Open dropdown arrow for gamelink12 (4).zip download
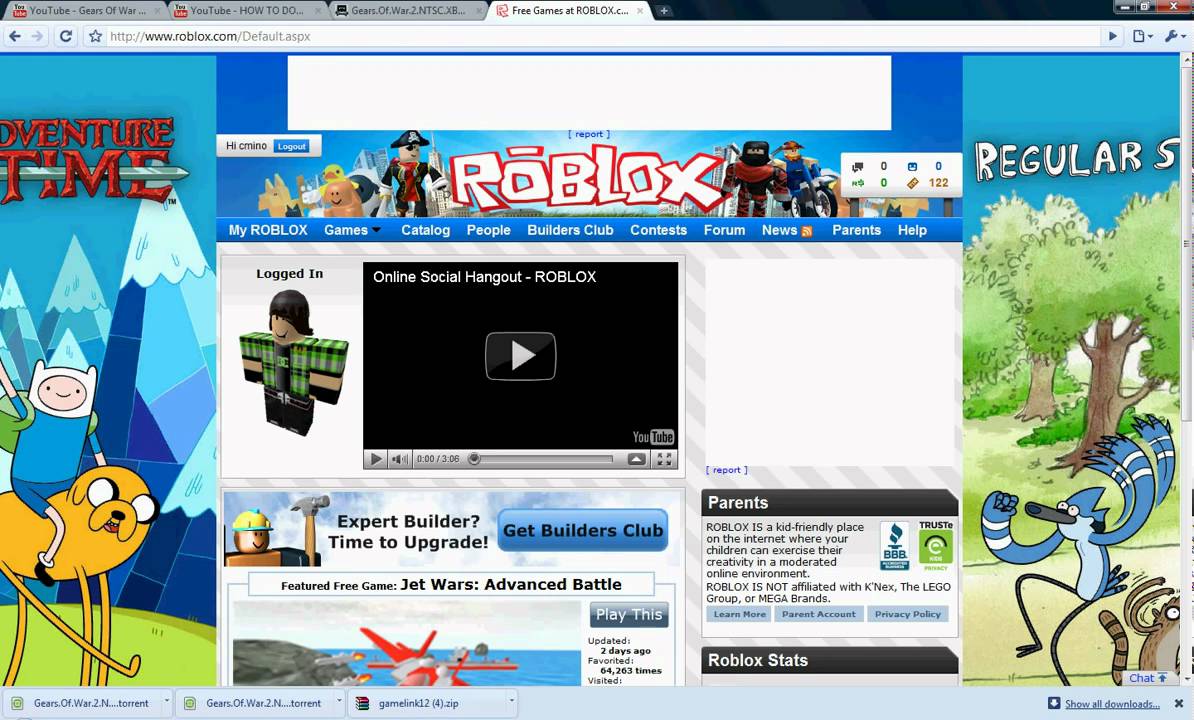 [512, 701]
